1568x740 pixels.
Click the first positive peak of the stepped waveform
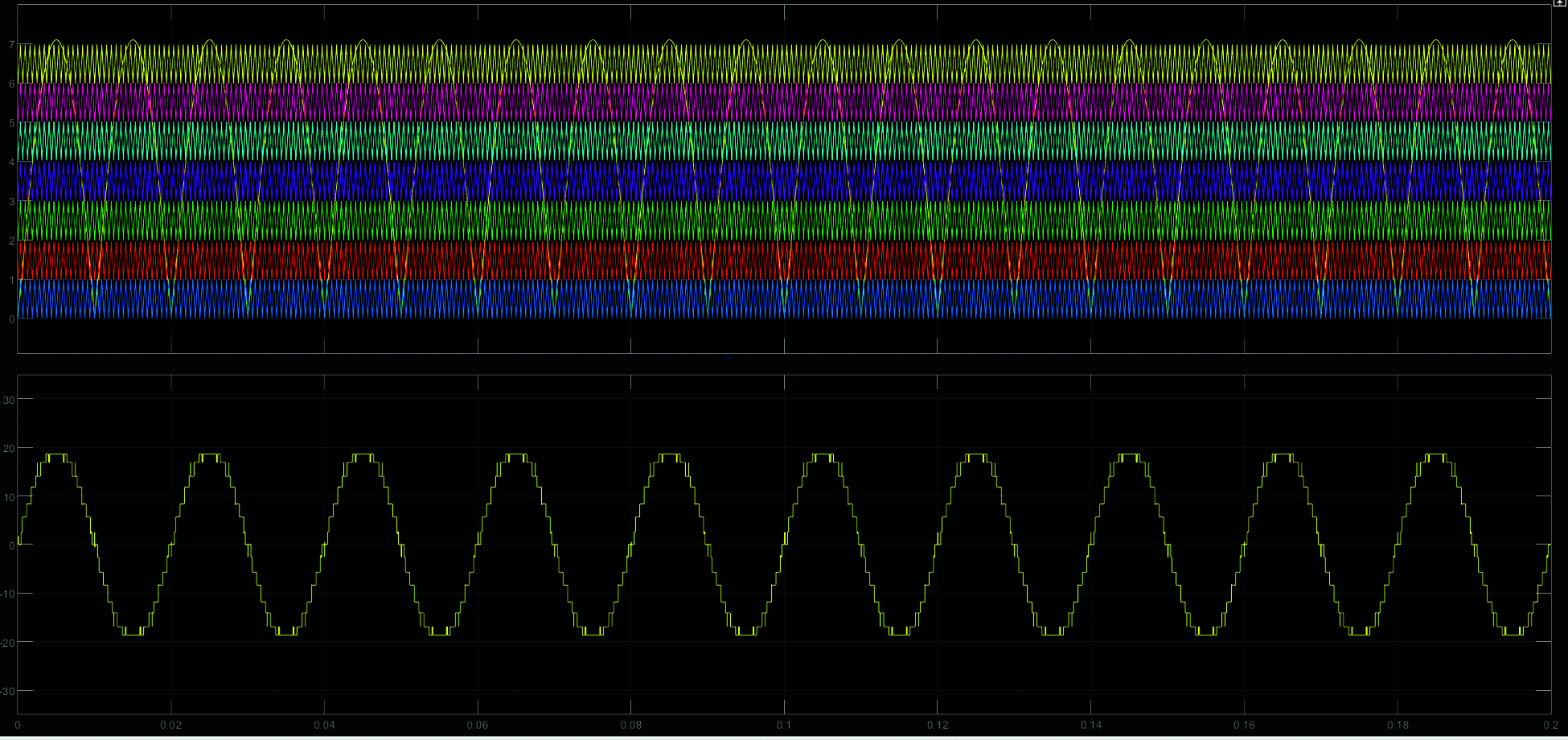click(56, 456)
